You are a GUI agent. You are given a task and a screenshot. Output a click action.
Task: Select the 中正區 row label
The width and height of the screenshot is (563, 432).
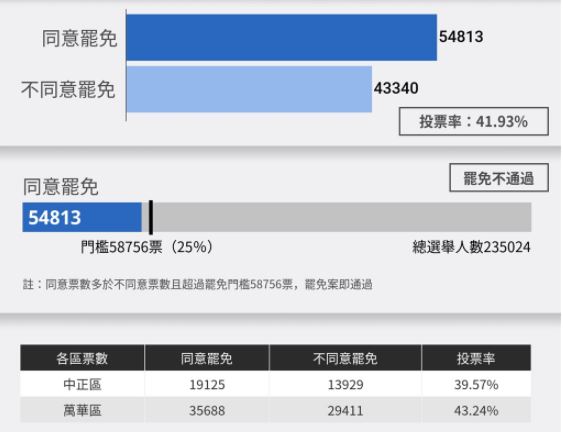(82, 384)
